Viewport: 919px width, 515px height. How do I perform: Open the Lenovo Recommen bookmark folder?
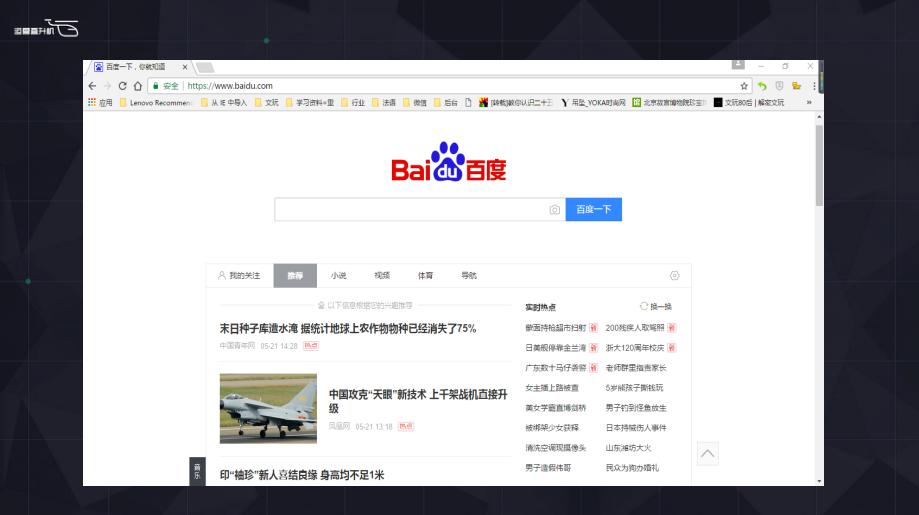click(155, 103)
